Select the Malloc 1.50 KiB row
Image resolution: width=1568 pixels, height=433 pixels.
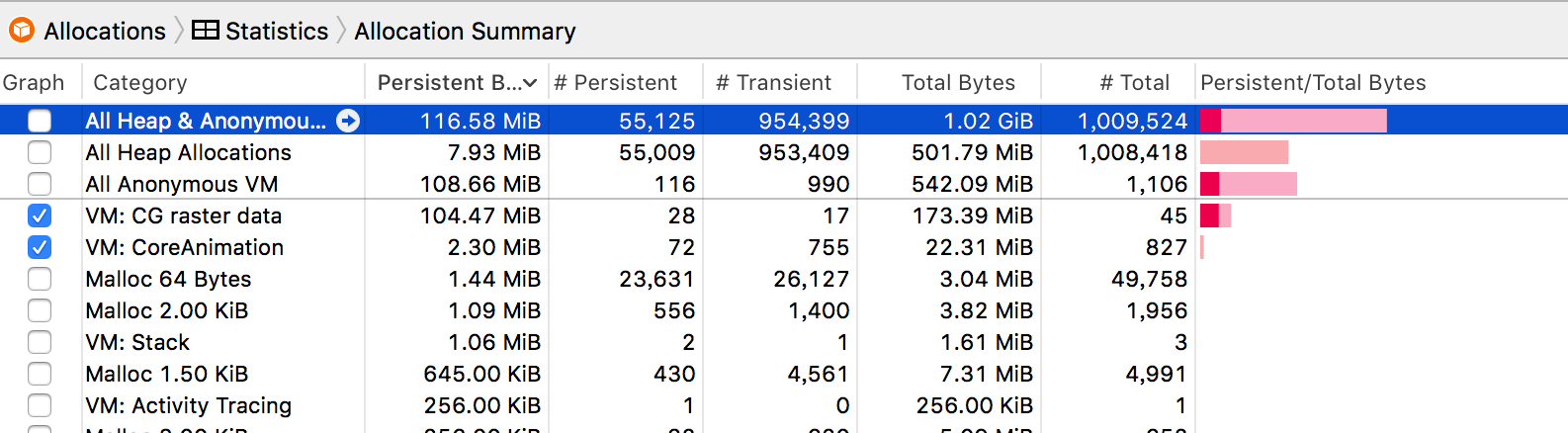784,374
